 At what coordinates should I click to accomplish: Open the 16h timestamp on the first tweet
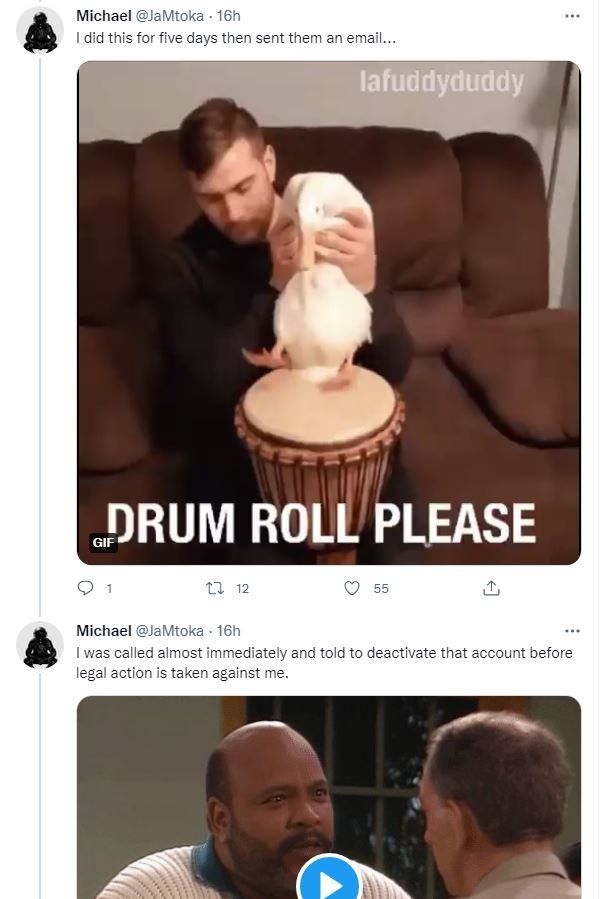pos(228,16)
